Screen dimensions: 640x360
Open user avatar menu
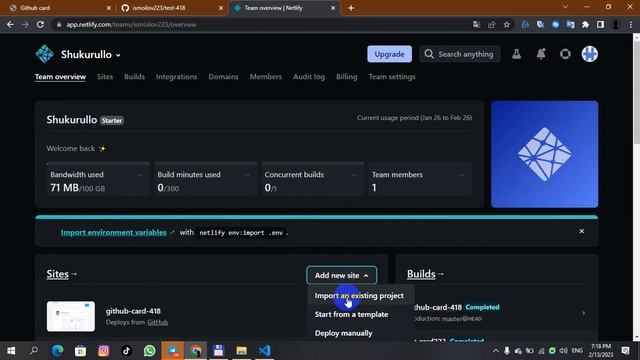pos(589,54)
